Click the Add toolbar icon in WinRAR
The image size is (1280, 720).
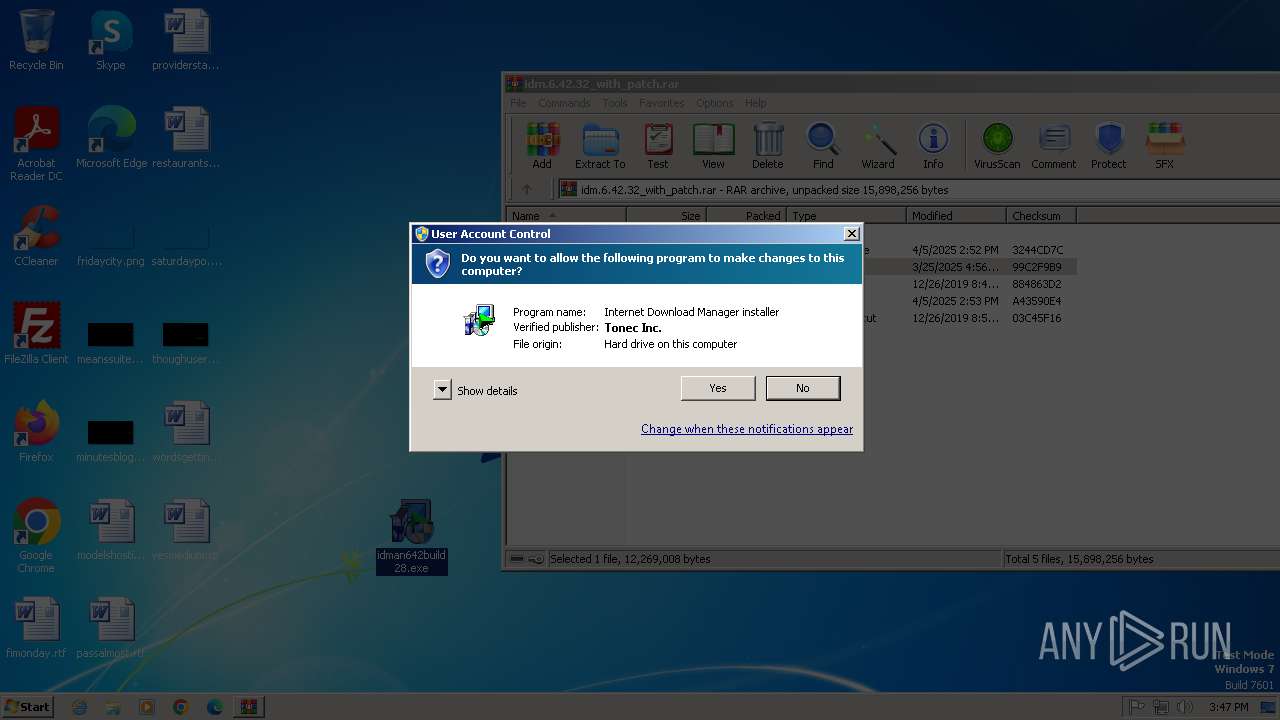[x=542, y=146]
